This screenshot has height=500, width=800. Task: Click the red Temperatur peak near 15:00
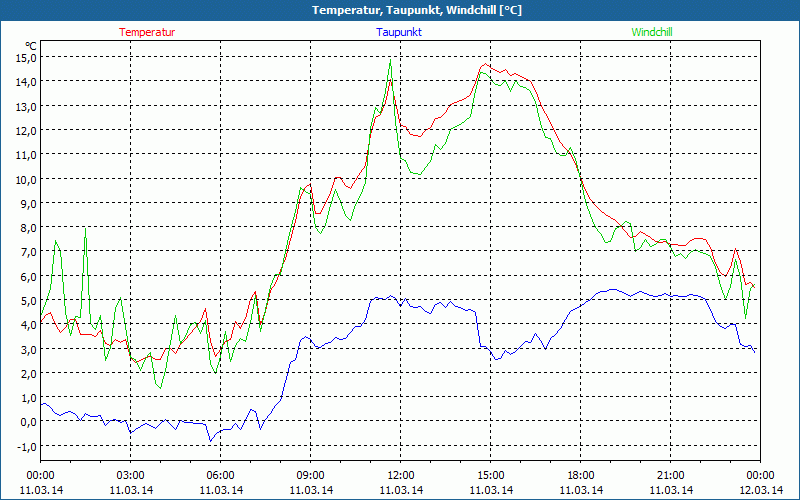[x=485, y=64]
